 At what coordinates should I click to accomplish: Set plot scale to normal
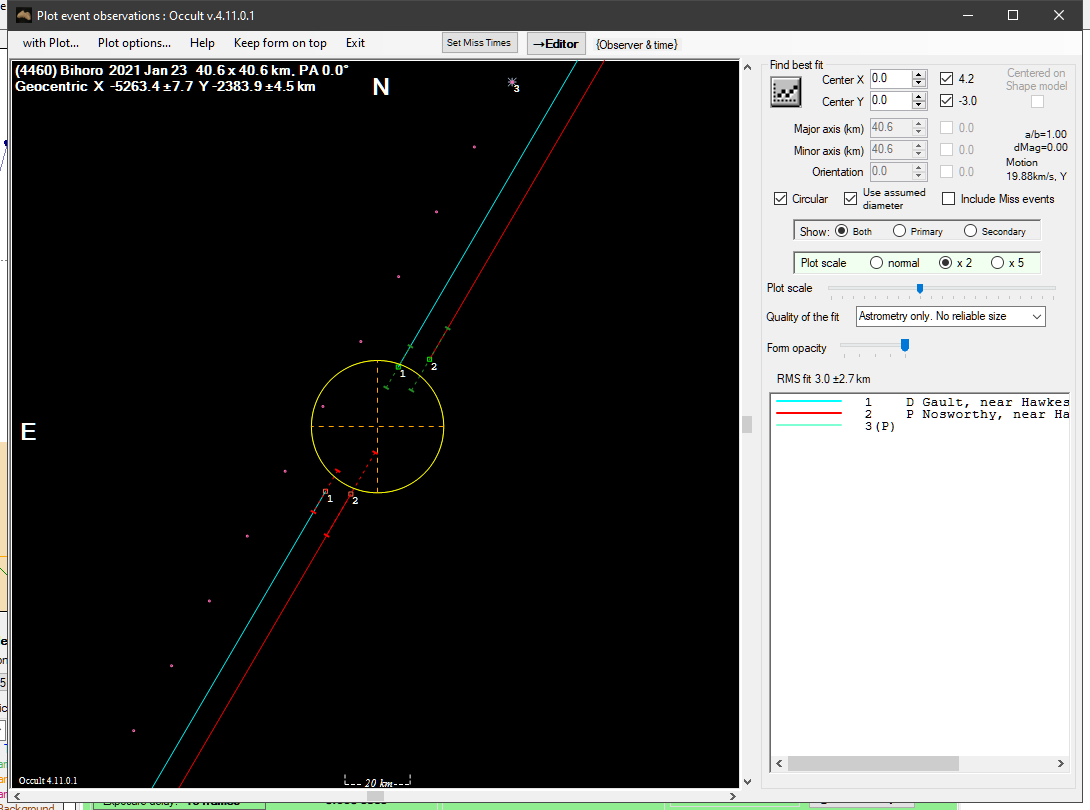(x=877, y=263)
